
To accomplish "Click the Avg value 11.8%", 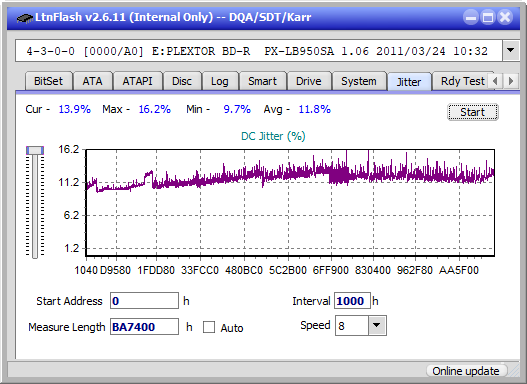I will click(x=315, y=109).
